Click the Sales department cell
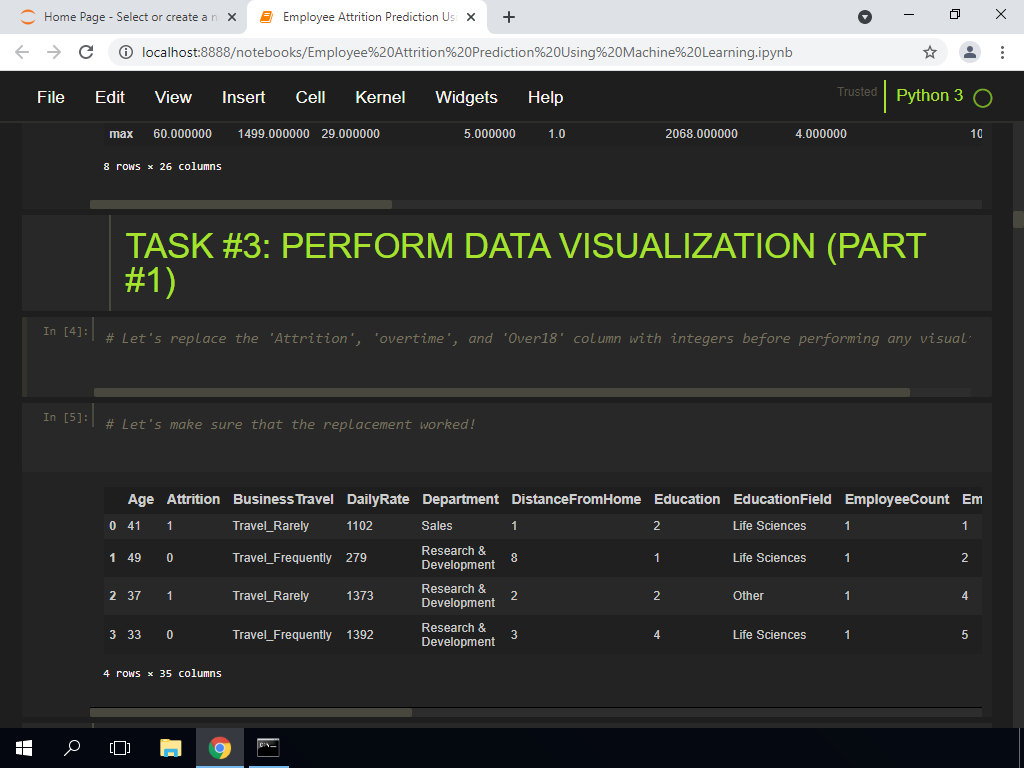 point(437,526)
